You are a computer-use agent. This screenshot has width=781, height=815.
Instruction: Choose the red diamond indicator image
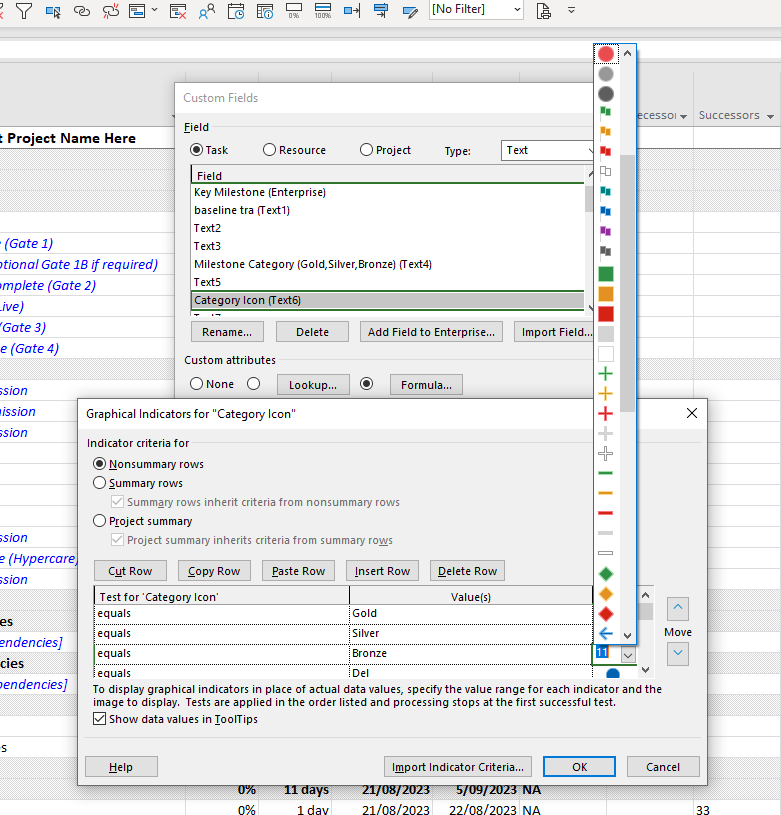click(x=605, y=614)
